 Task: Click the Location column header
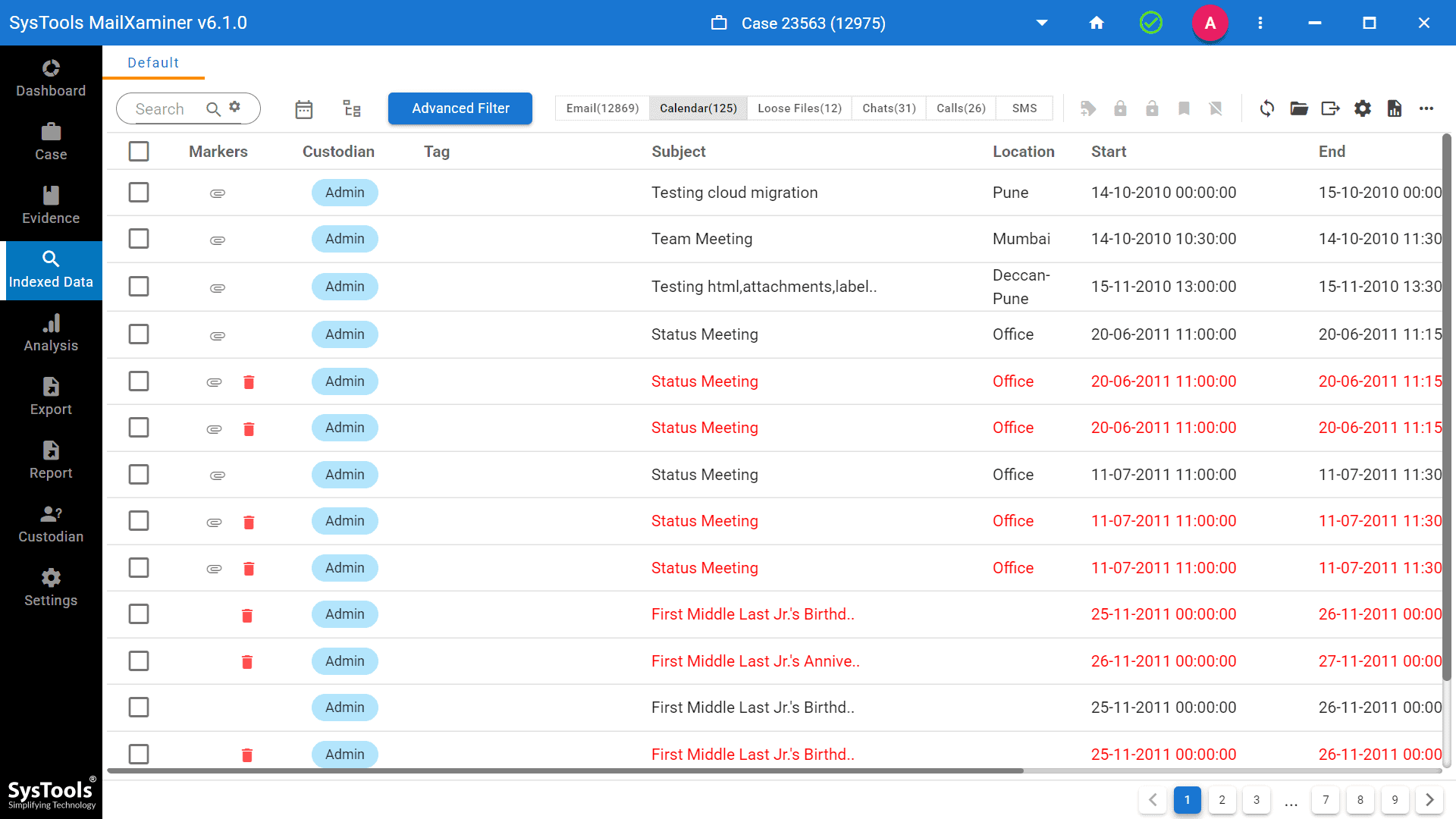(x=1024, y=151)
